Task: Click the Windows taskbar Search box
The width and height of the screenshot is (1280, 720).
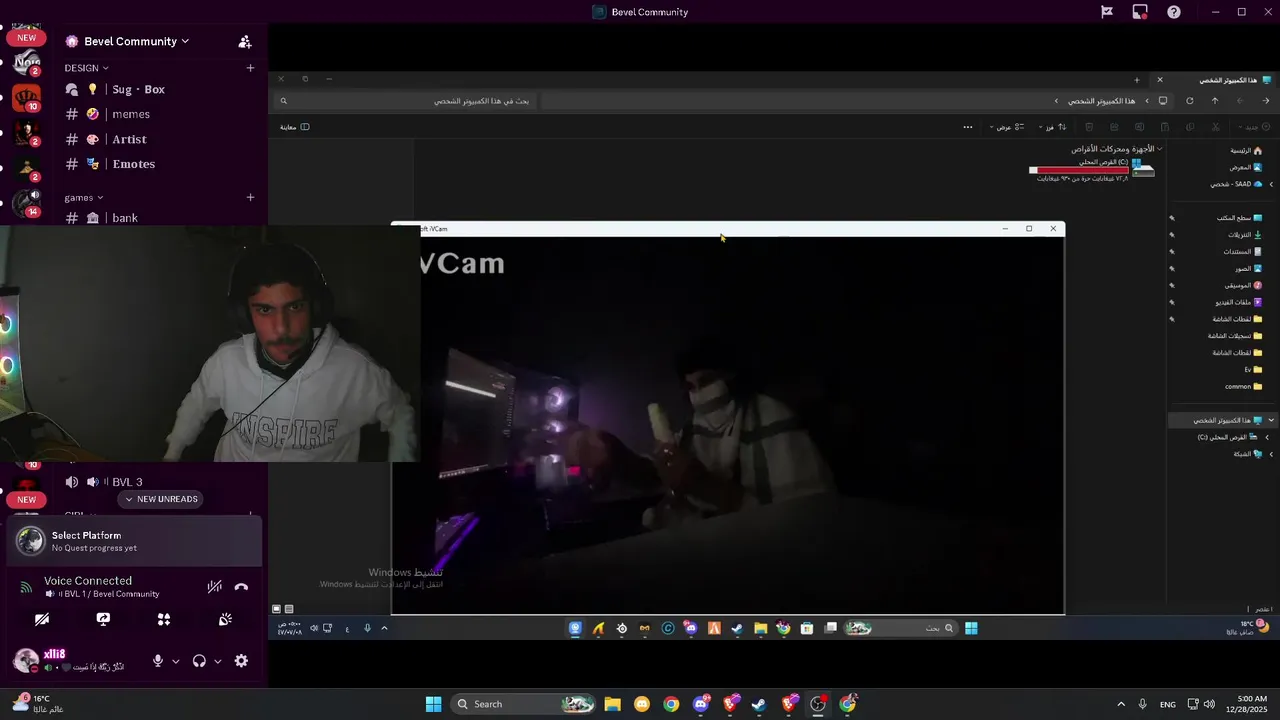Action: [x=524, y=704]
